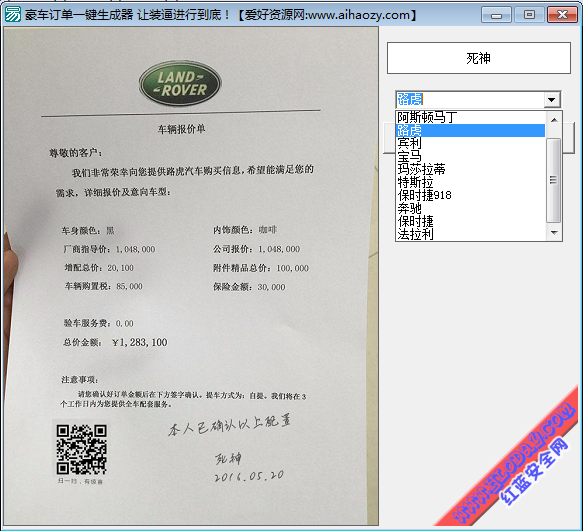Choose 宾利 in the dropdown list

point(470,144)
